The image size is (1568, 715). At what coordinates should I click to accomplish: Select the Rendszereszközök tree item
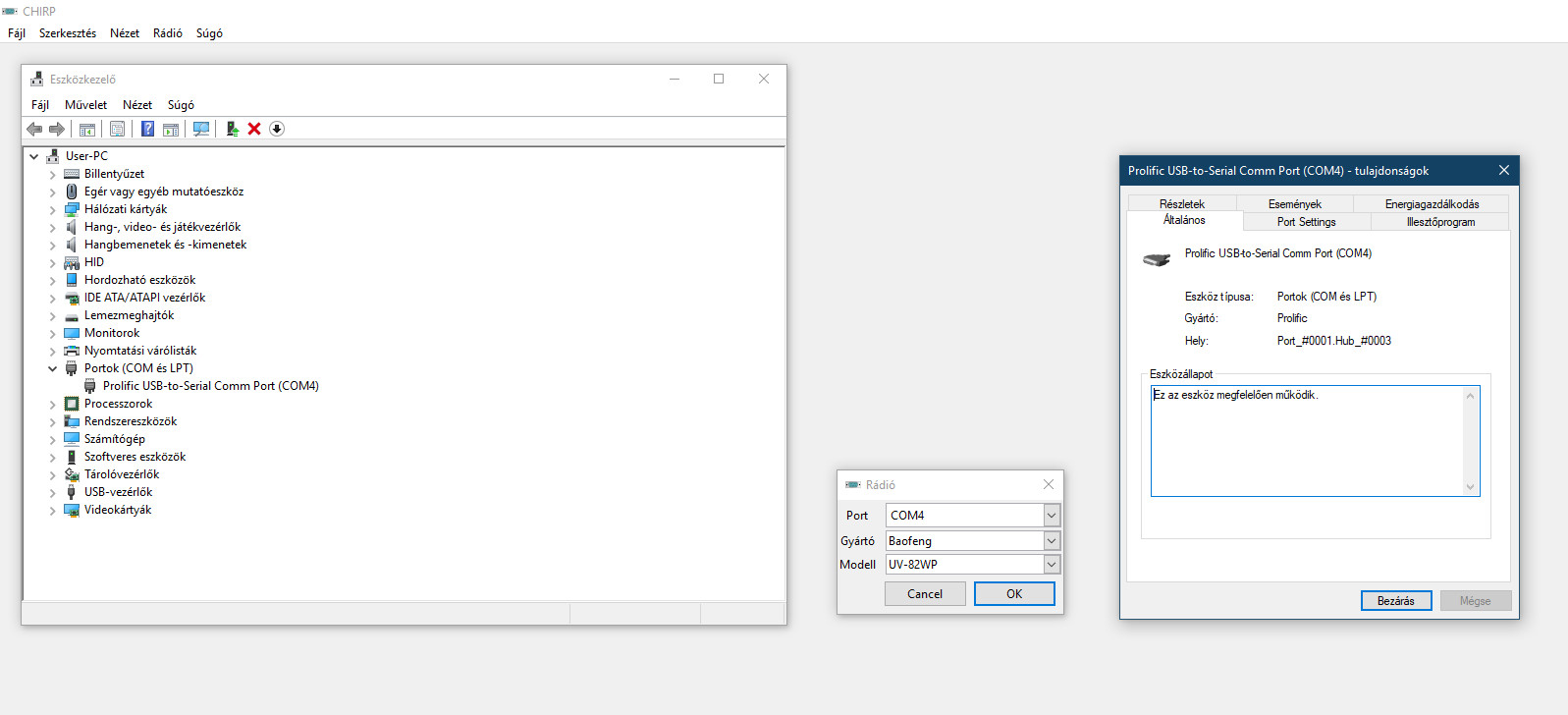point(131,421)
